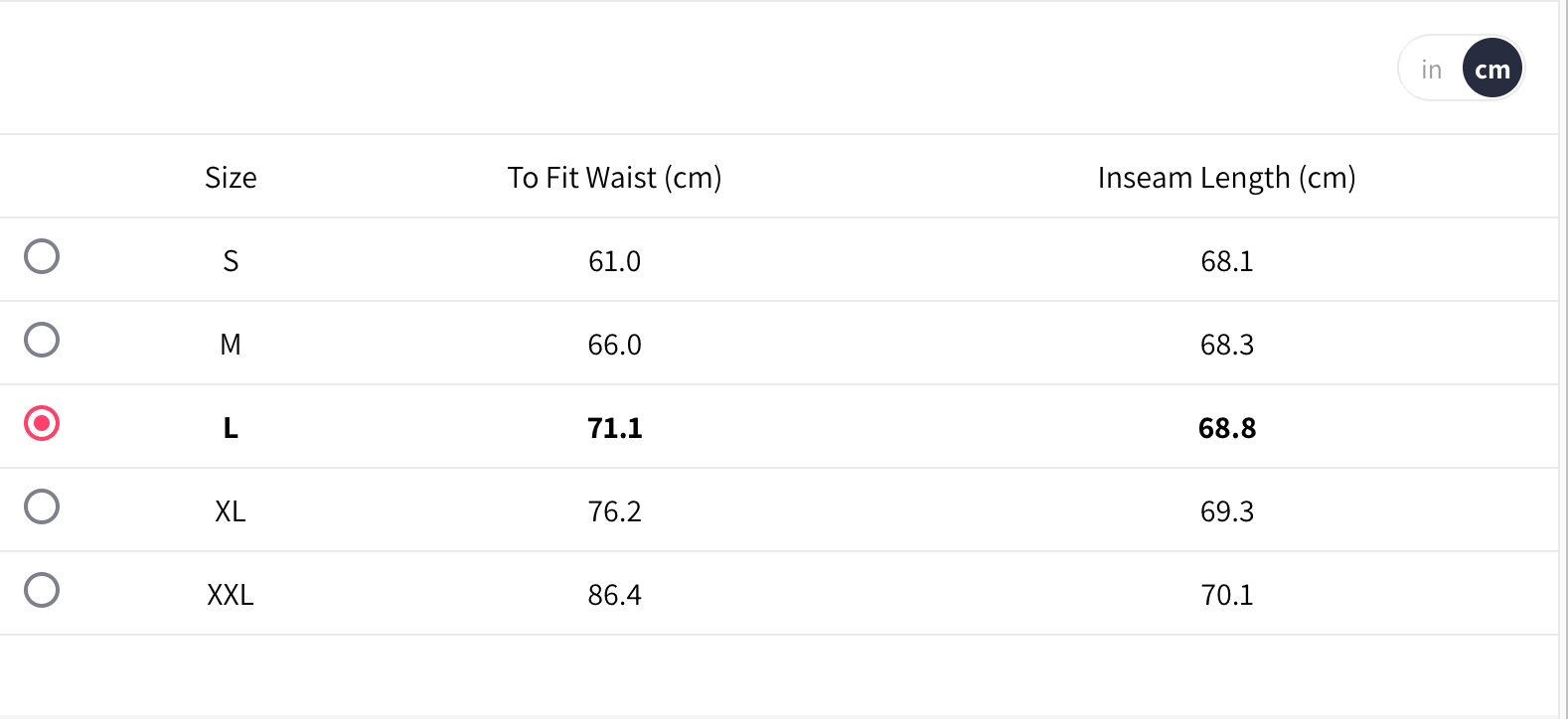Click the To Fit Waist column header

(x=614, y=178)
